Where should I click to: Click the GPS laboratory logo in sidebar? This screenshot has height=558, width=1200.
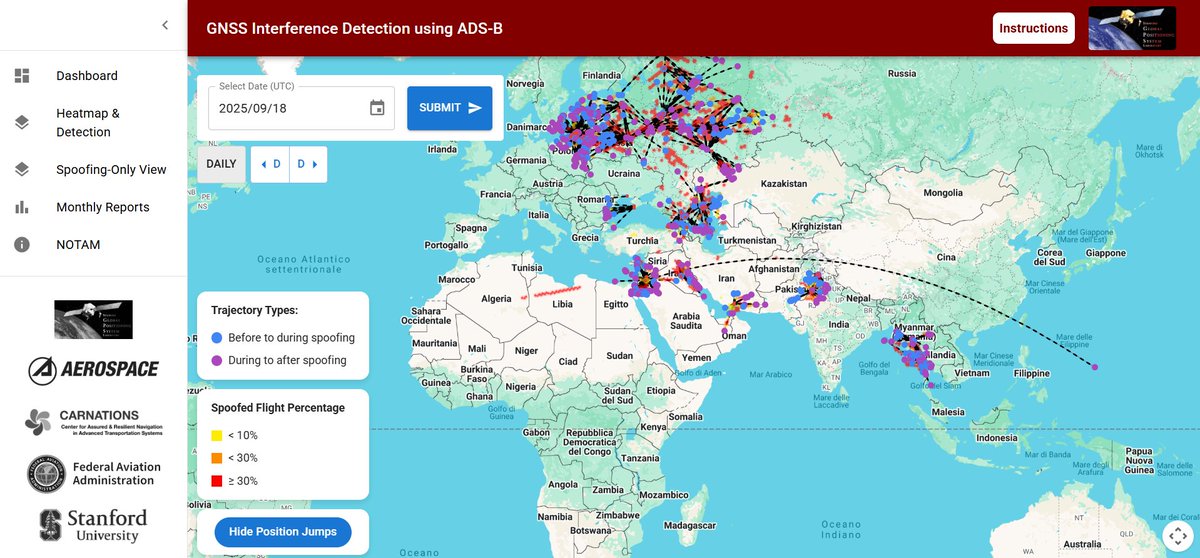point(93,320)
